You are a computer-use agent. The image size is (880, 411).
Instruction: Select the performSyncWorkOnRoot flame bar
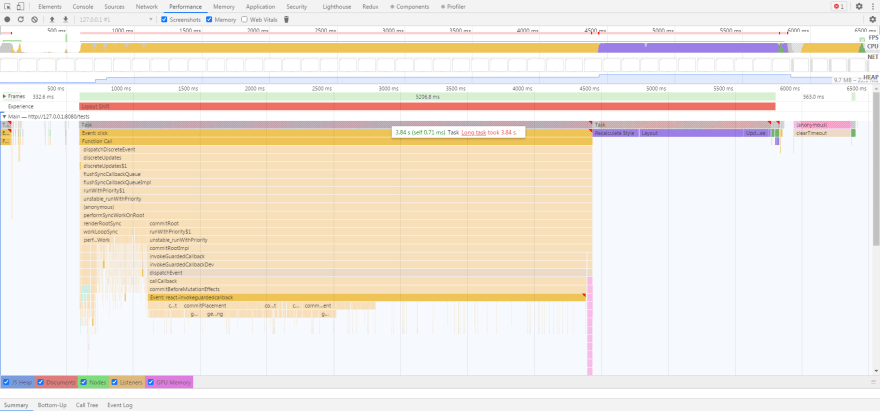click(336, 215)
